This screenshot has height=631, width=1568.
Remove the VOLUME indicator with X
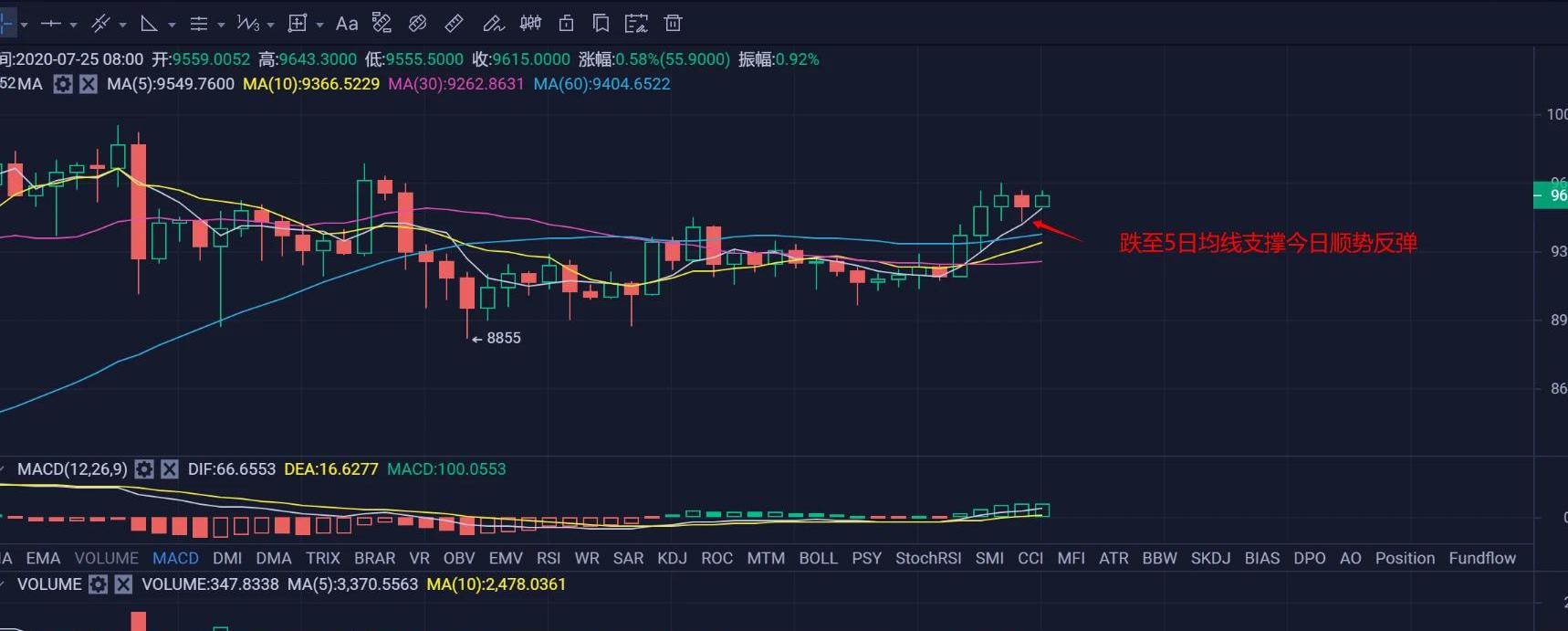coord(123,584)
